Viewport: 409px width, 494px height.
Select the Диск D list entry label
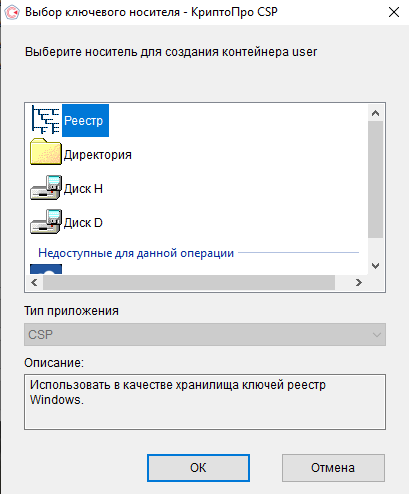click(x=83, y=223)
